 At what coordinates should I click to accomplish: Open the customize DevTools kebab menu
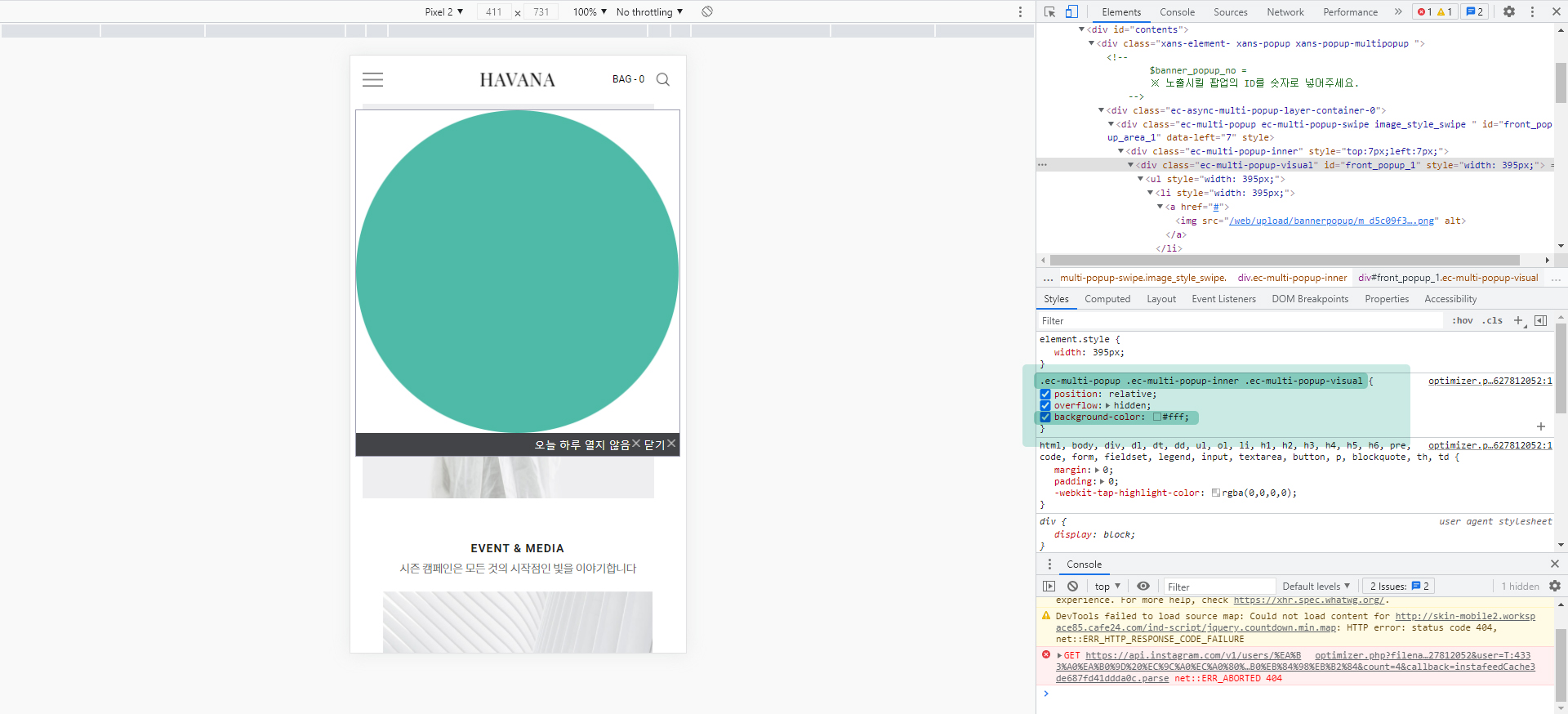(x=1532, y=11)
